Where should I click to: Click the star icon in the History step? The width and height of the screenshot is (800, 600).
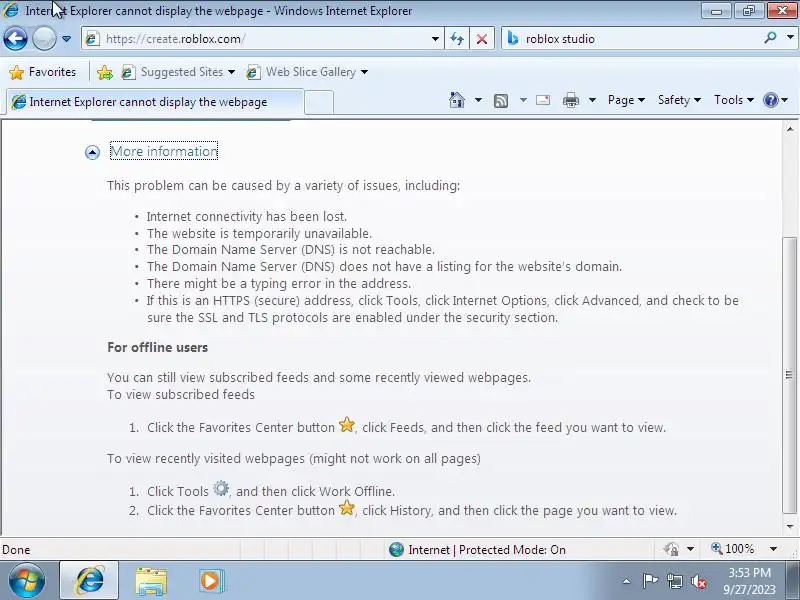tap(346, 508)
